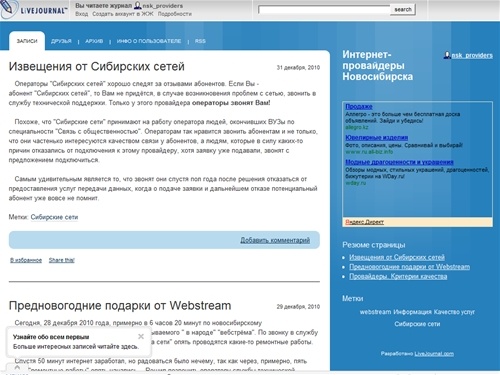Open the Продажа ad link
This screenshot has width=500, height=375.
point(359,106)
